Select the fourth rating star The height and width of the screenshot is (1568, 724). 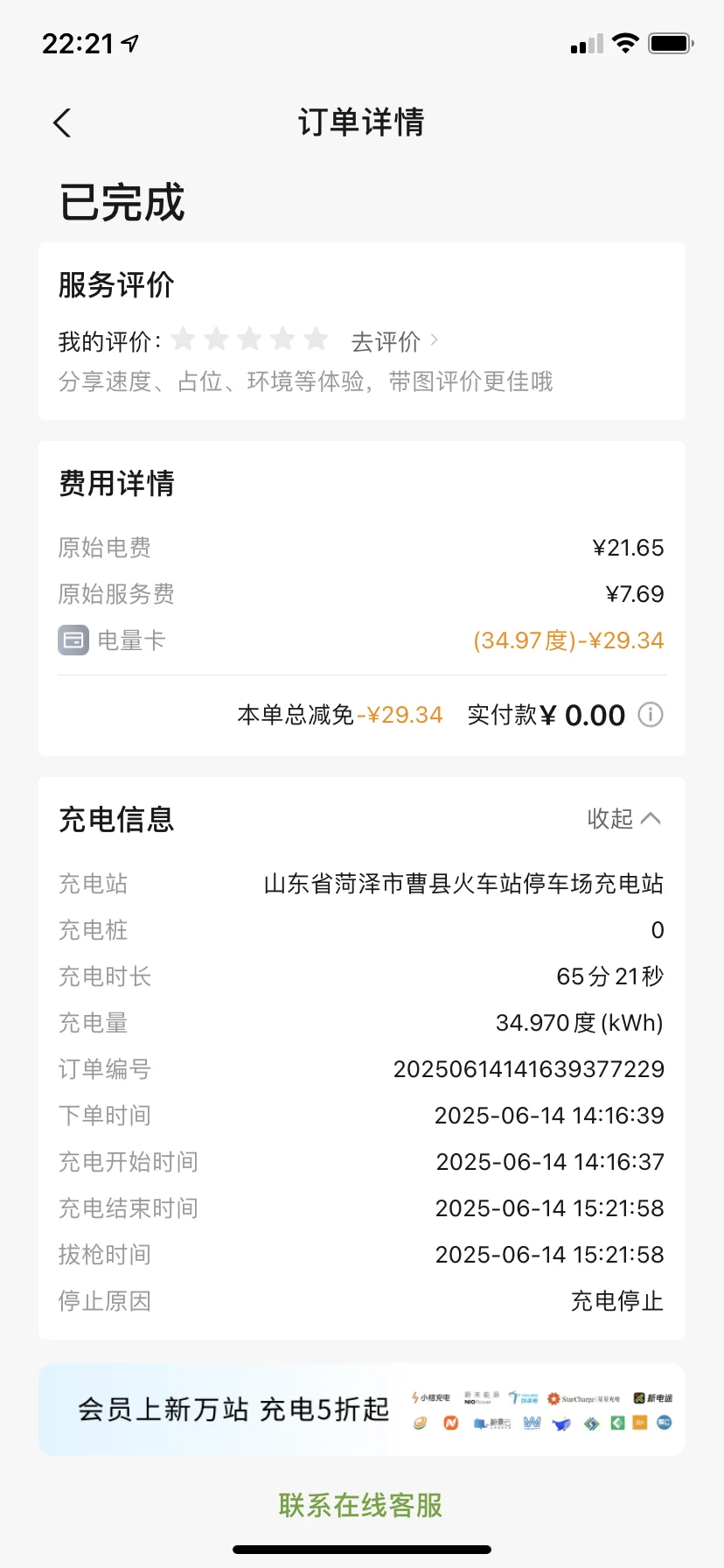[283, 339]
